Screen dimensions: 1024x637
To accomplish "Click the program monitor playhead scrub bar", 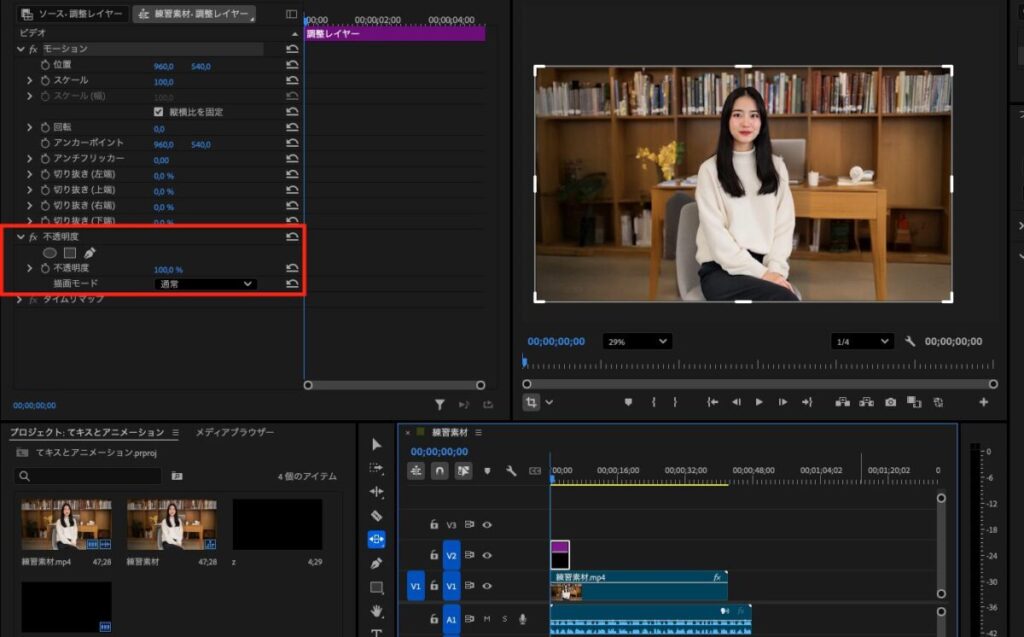I will click(x=758, y=366).
